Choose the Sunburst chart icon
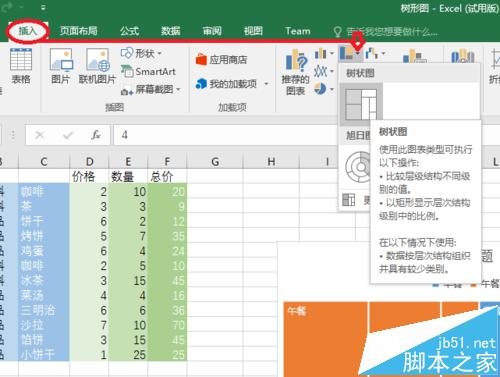 358,167
